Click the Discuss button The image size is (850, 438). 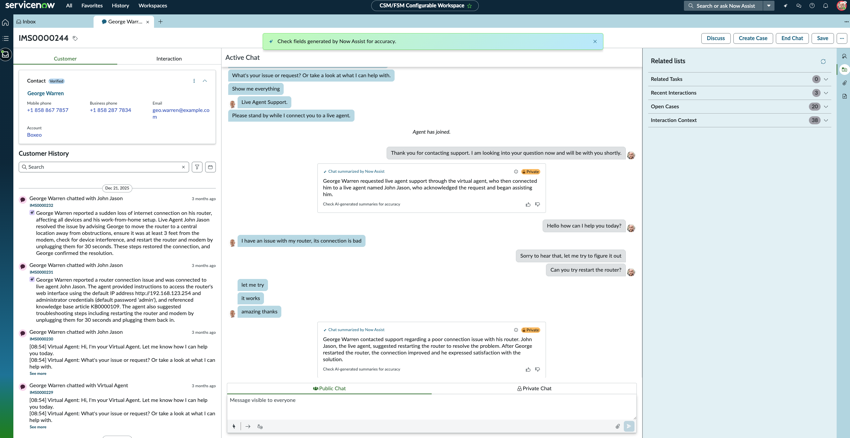pos(716,38)
